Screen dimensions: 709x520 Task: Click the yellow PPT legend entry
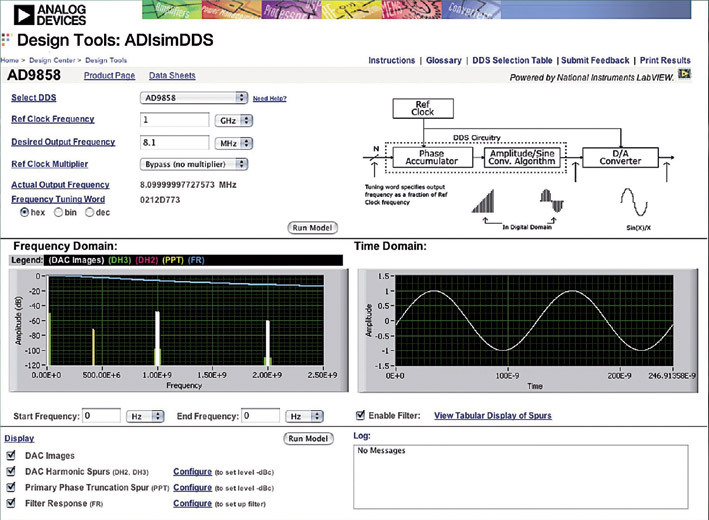173,260
